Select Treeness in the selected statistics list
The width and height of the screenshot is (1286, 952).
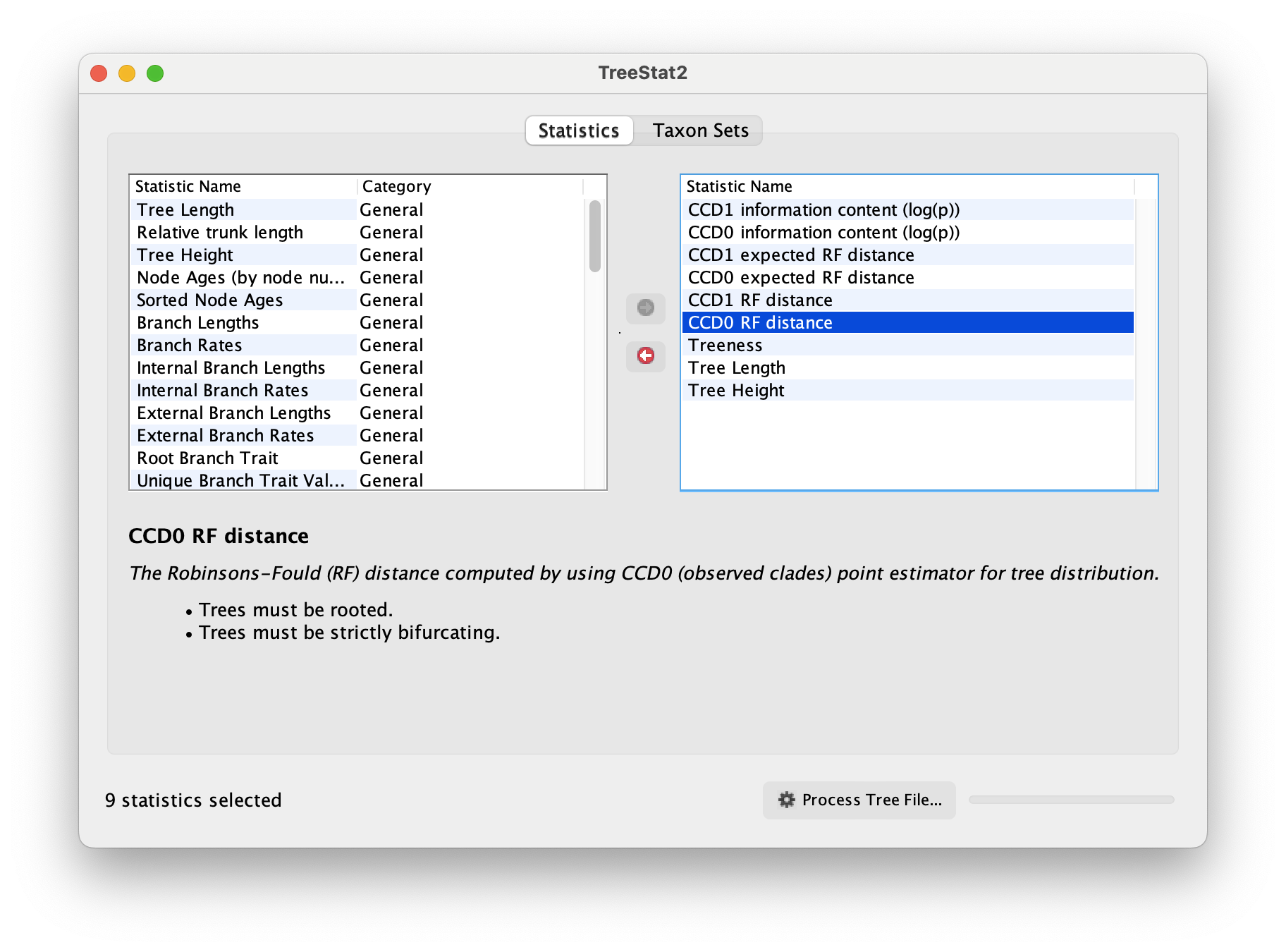[x=908, y=346]
